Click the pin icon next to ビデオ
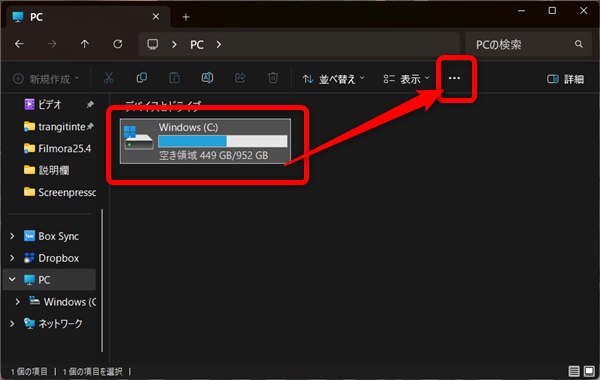Viewport: 600px width, 380px height. click(90, 104)
